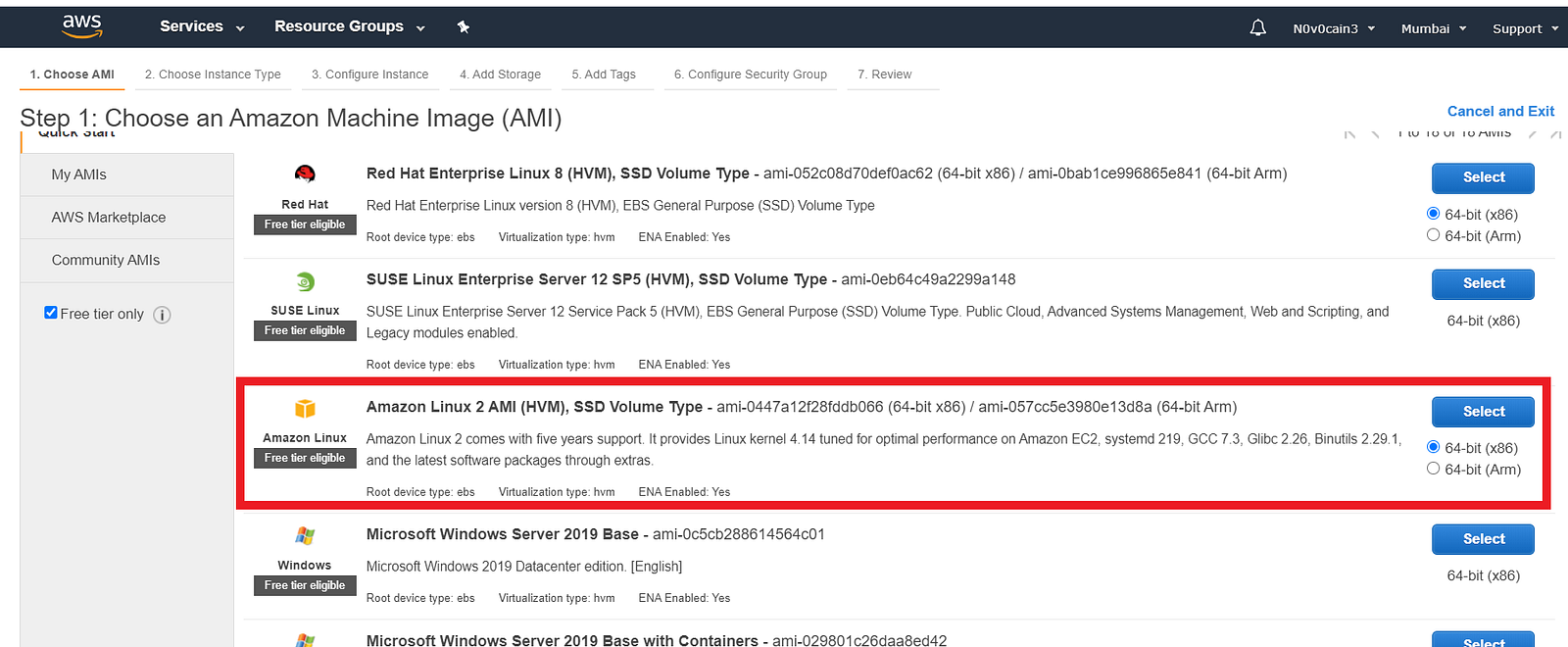Click the Windows Server 2019 Base logo icon
The height and width of the screenshot is (647, 1568).
[x=305, y=535]
